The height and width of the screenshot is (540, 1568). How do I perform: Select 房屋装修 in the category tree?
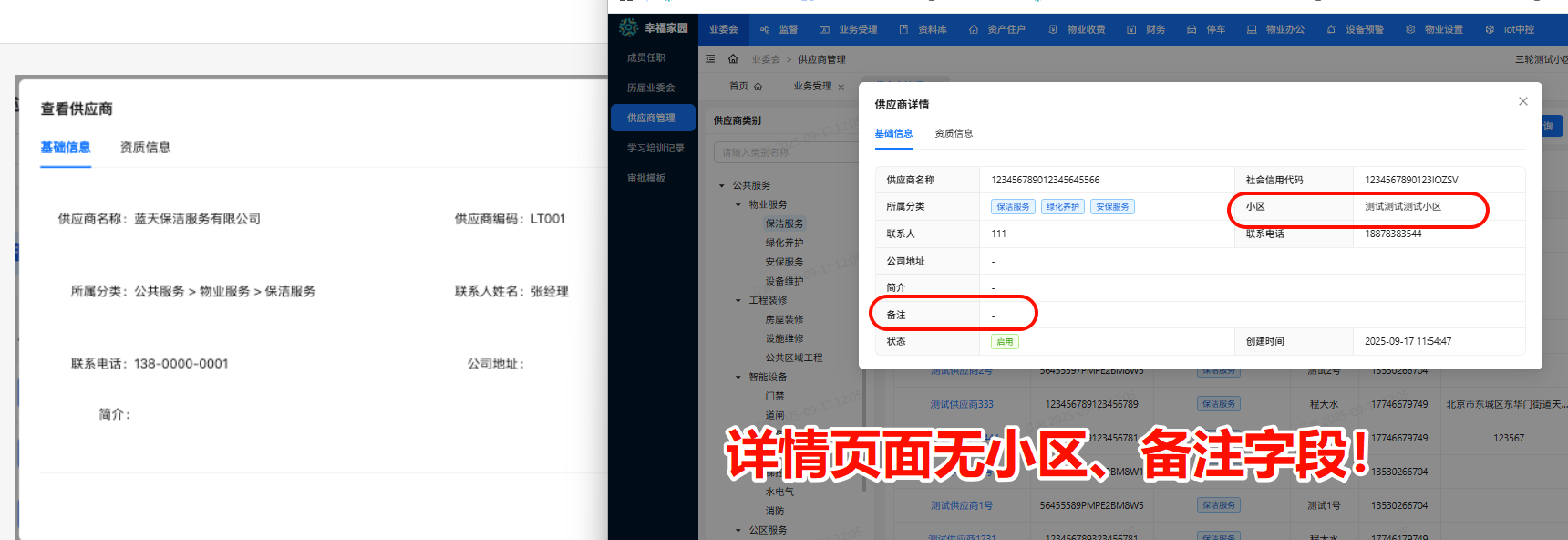(x=784, y=319)
